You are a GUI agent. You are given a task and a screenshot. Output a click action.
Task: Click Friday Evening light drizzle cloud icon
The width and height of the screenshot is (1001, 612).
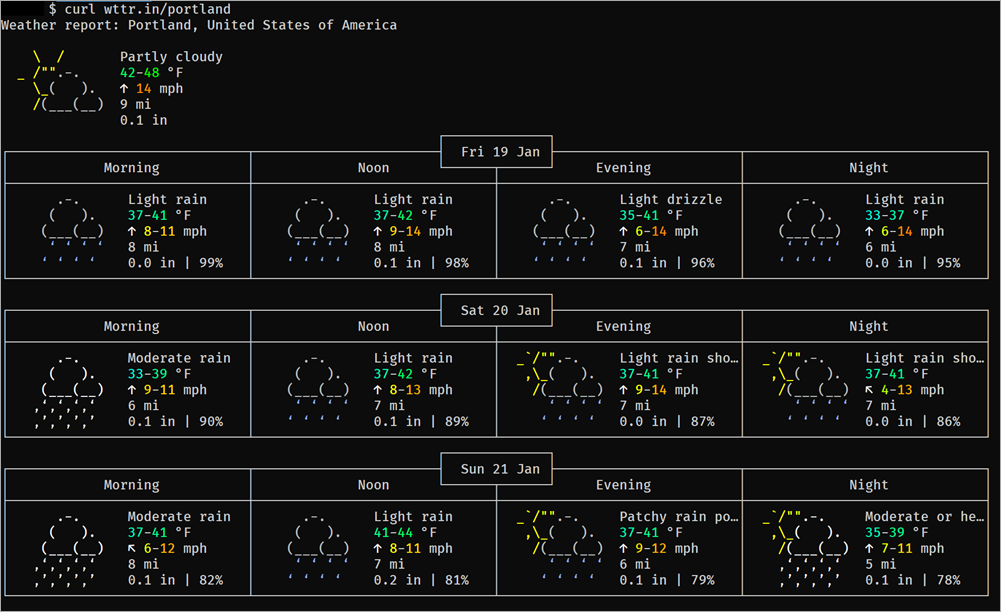564,230
